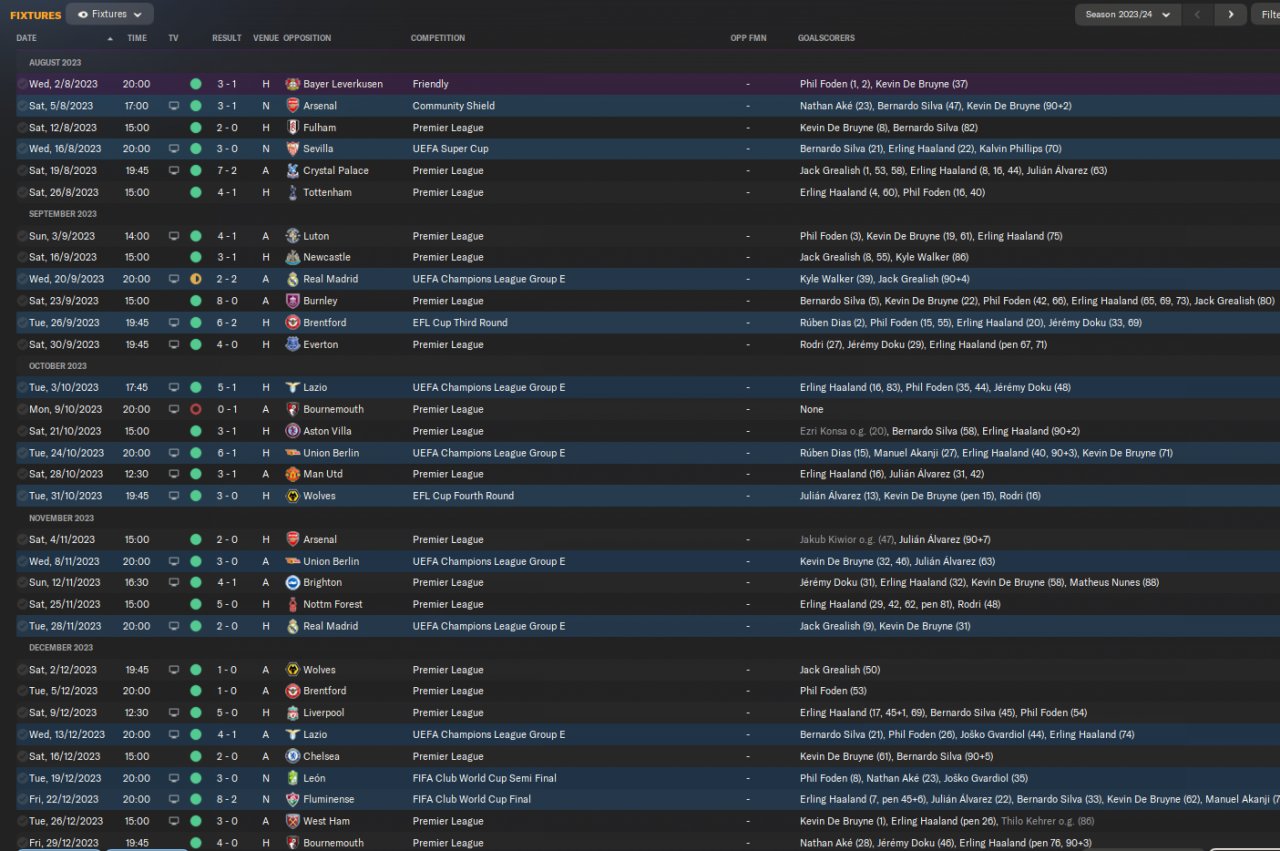Click the tick circle beside Sat, 4/11/2023

click(22, 540)
